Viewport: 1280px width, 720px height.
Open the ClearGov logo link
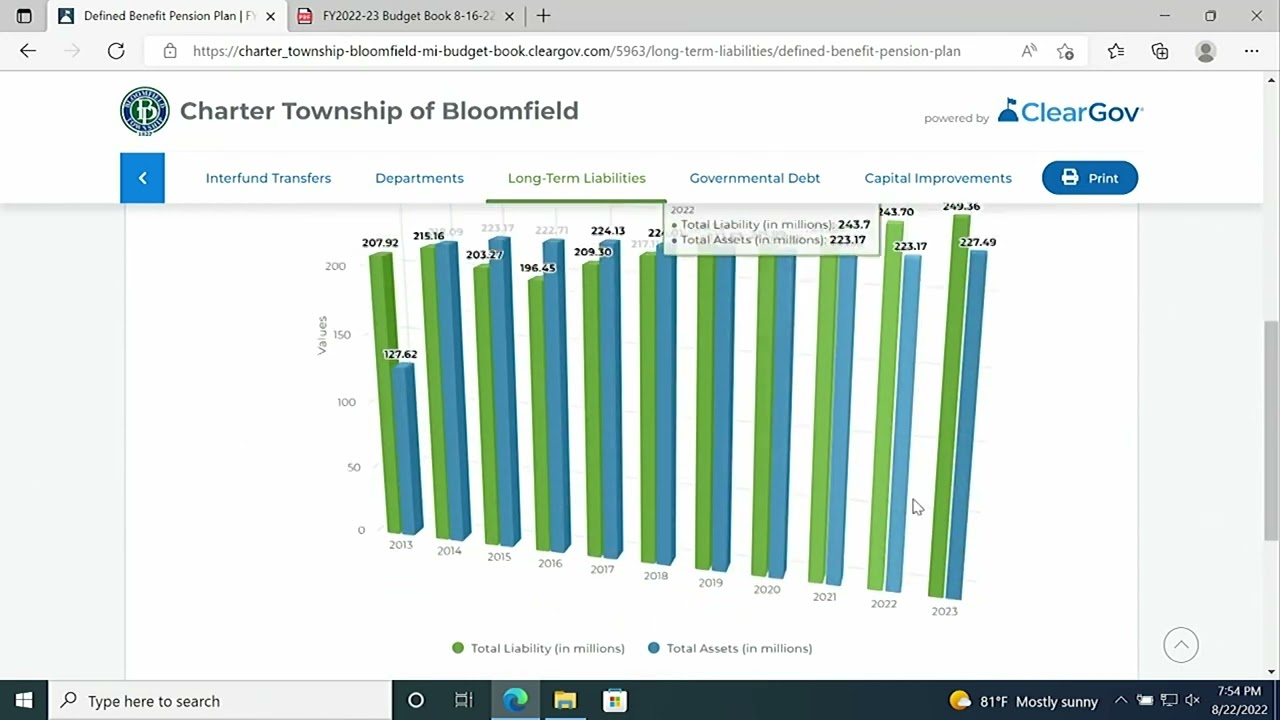click(1070, 111)
